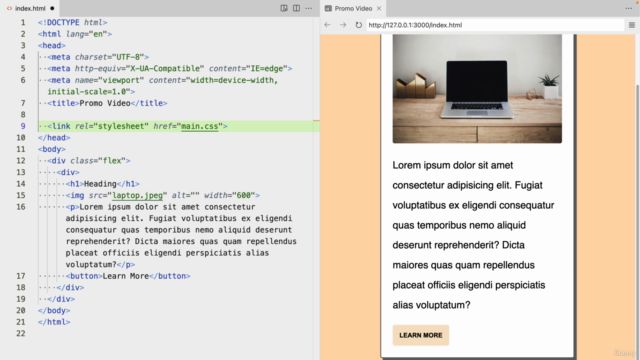The height and width of the screenshot is (360, 640).
Task: Click the closing </head> tag
Action: [54, 138]
